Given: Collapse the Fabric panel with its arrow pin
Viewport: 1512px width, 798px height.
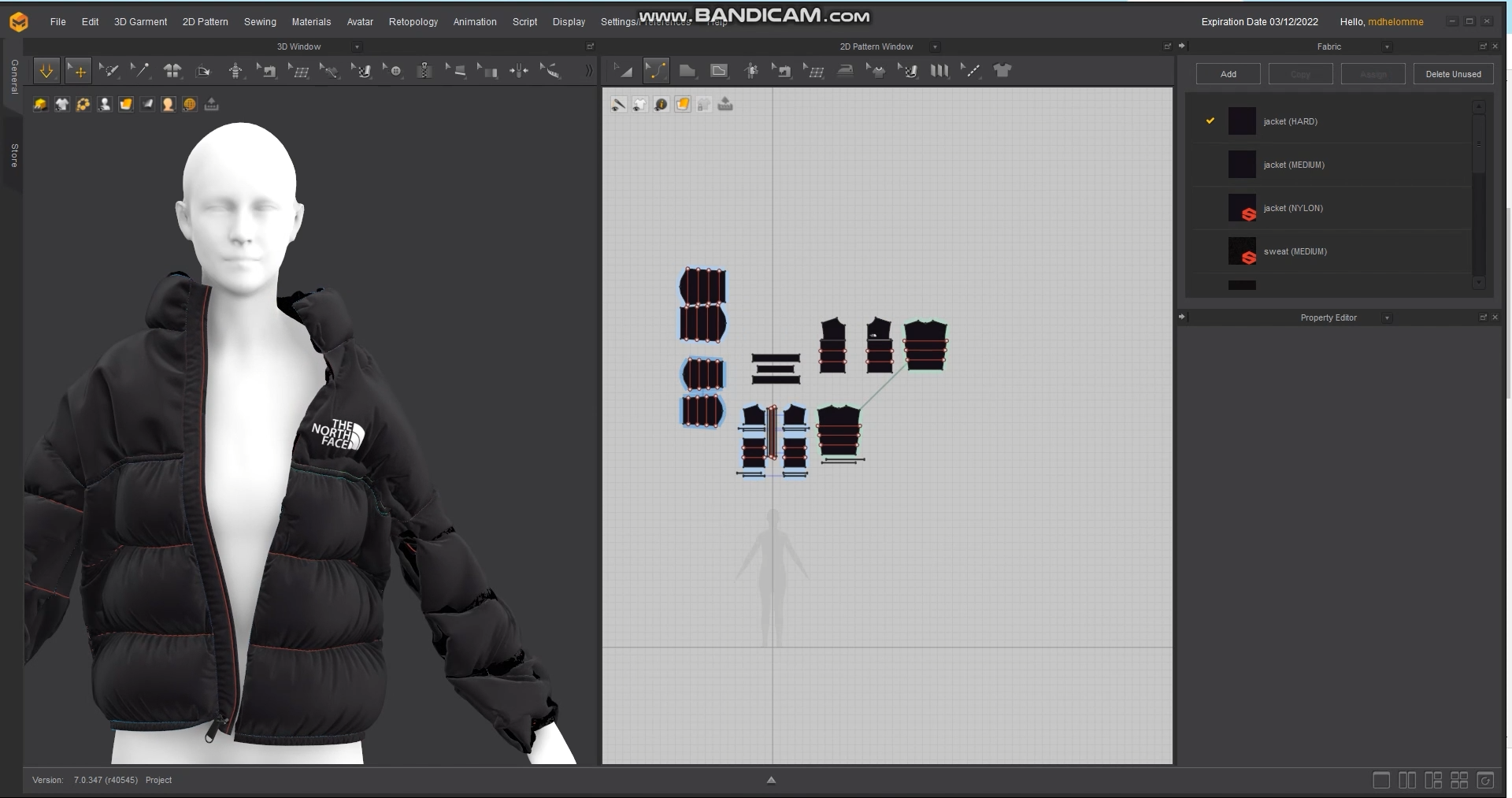Looking at the screenshot, I should point(1182,46).
